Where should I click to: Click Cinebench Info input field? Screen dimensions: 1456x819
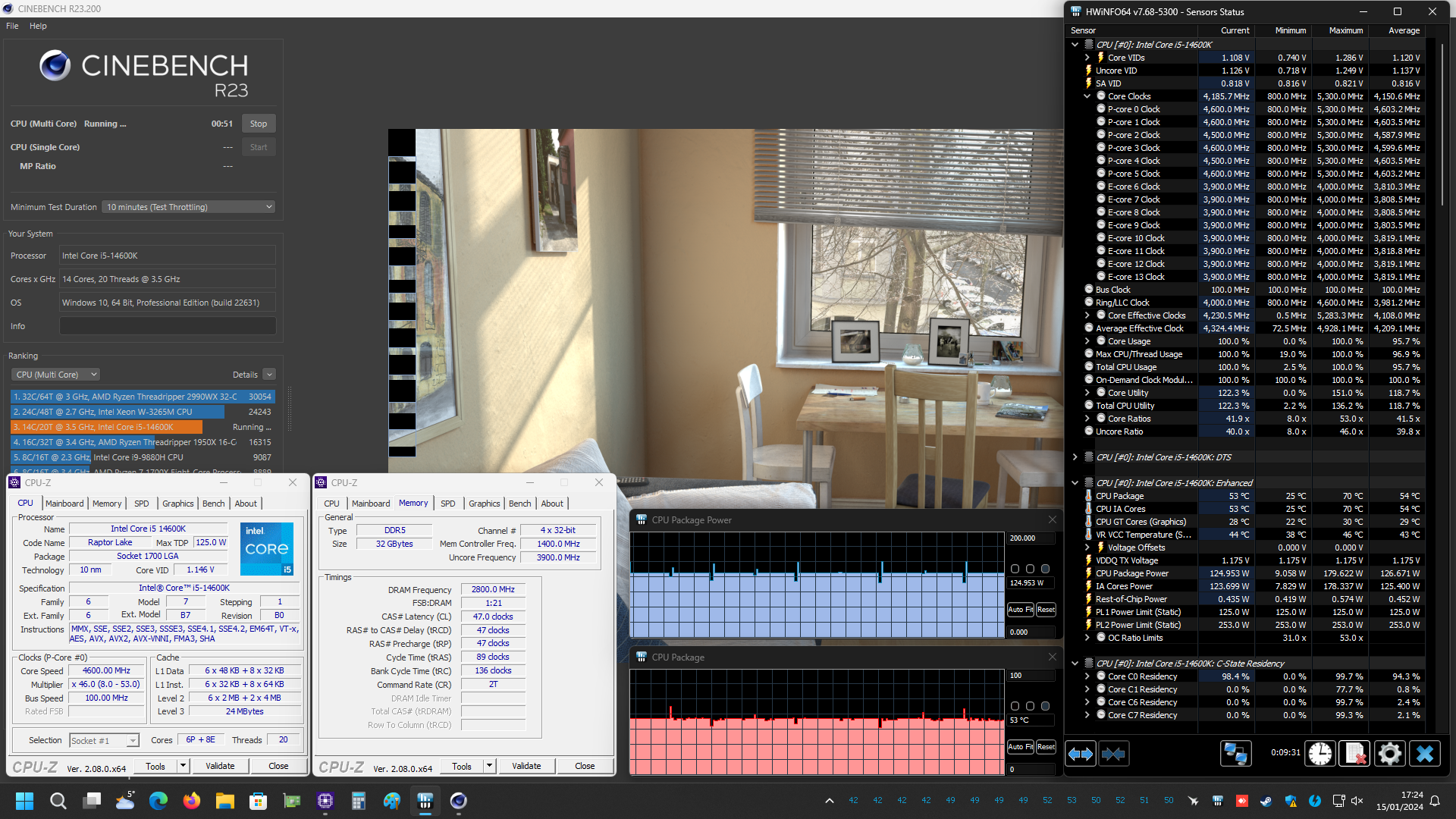[x=168, y=326]
